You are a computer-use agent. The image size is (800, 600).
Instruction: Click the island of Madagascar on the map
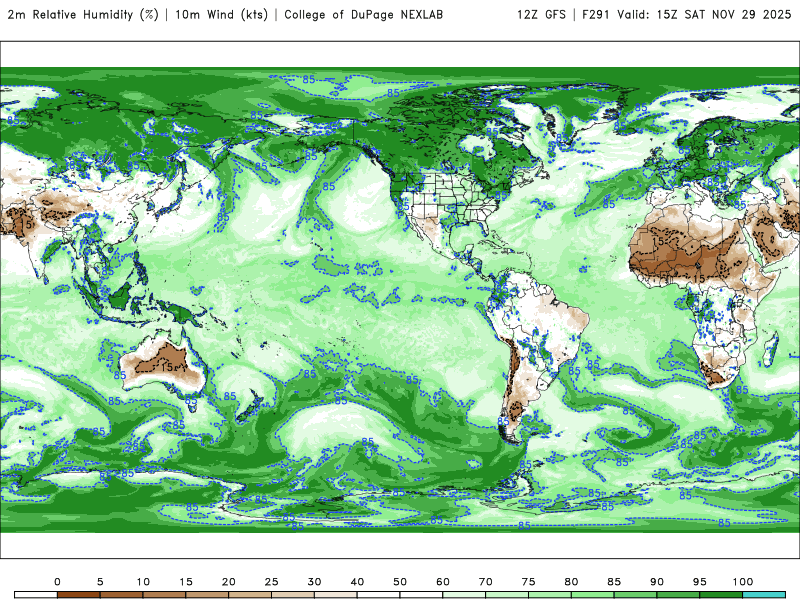tap(771, 348)
